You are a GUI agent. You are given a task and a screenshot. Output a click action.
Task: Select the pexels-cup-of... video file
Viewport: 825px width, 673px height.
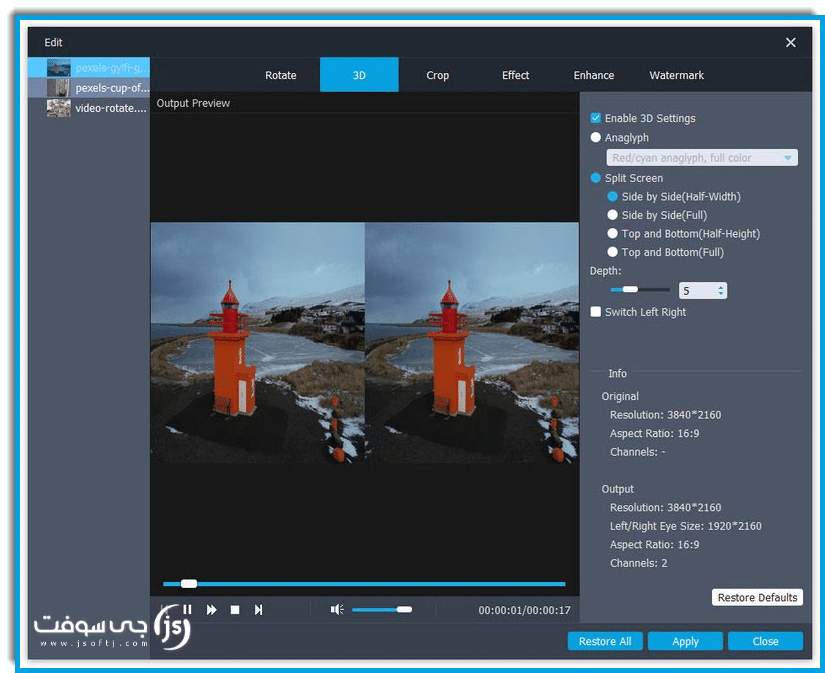pos(89,88)
